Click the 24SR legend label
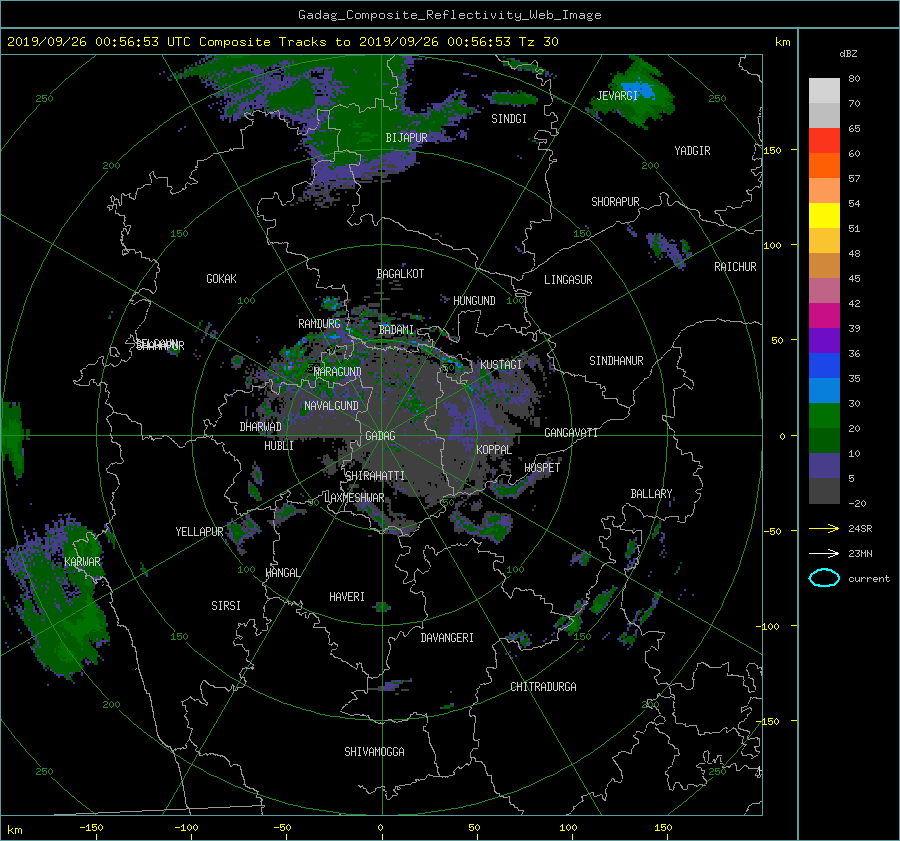The width and height of the screenshot is (900, 841). 860,529
